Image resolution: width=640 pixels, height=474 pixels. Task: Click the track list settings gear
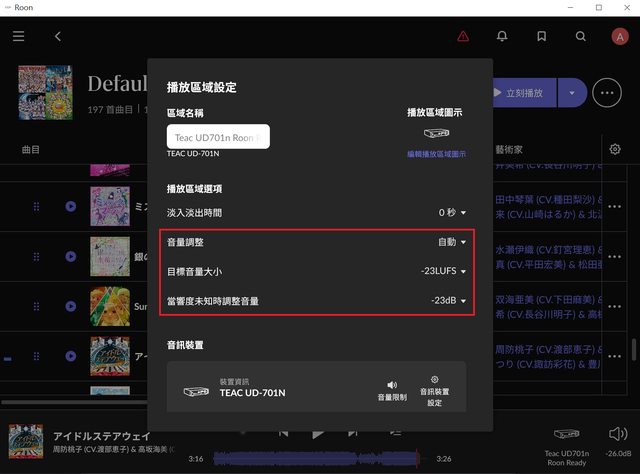pyautogui.click(x=615, y=149)
